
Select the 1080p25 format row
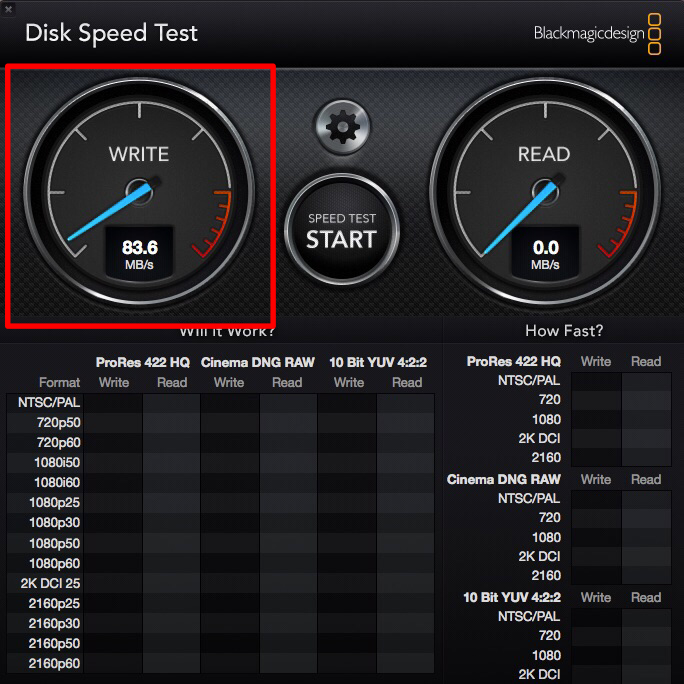coord(220,503)
